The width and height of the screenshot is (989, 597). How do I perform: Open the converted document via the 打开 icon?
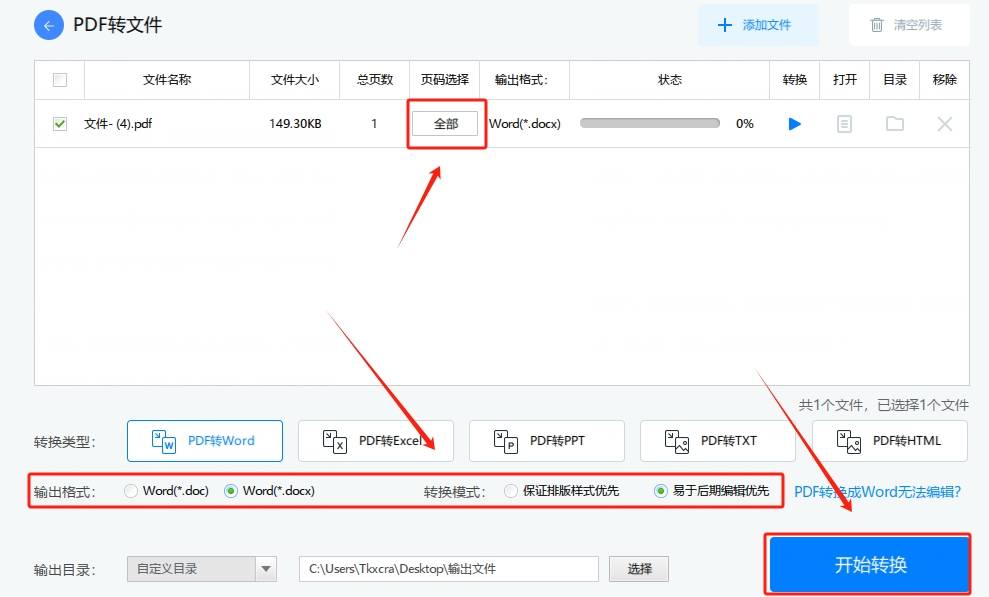[x=845, y=123]
